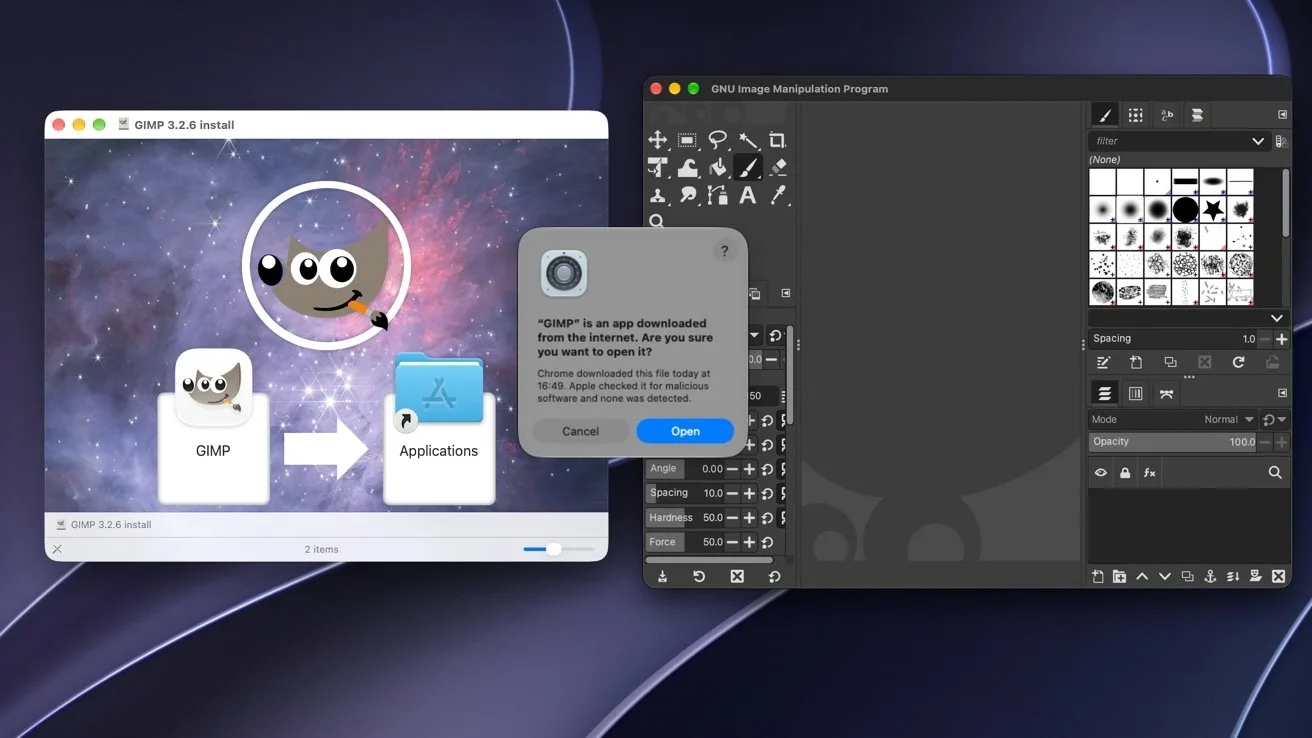The image size is (1312, 738).
Task: Select the Bucket Fill tool
Action: 717,167
